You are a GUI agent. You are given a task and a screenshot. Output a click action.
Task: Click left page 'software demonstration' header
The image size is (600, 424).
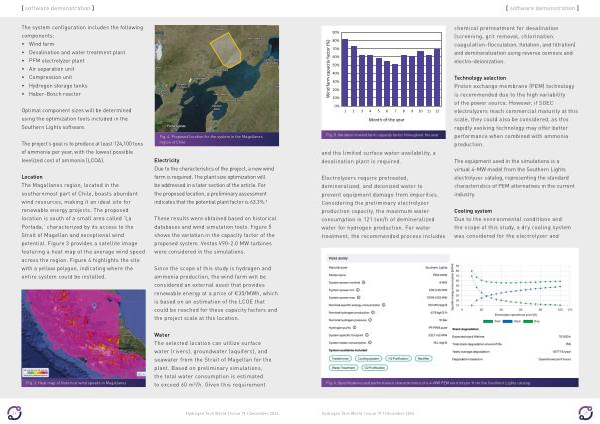[x=58, y=8]
